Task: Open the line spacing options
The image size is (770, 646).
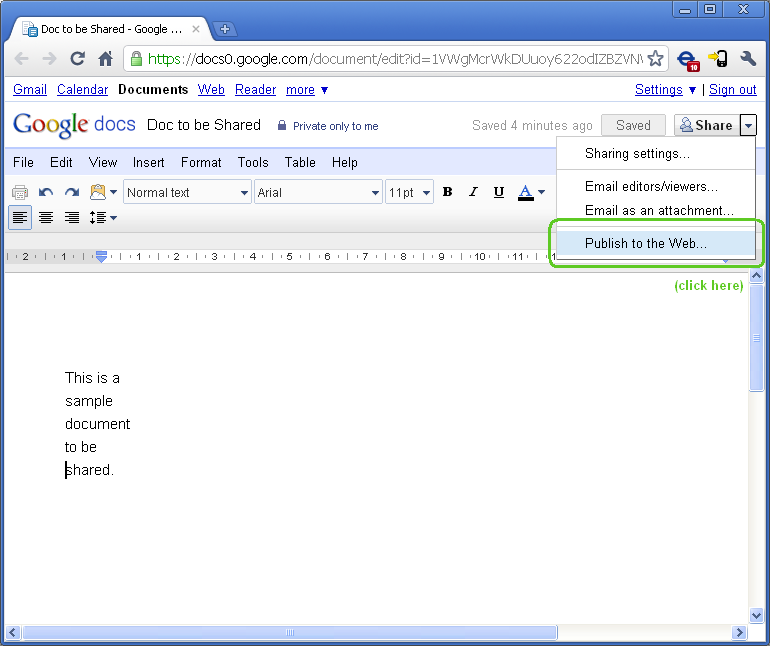Action: (103, 217)
